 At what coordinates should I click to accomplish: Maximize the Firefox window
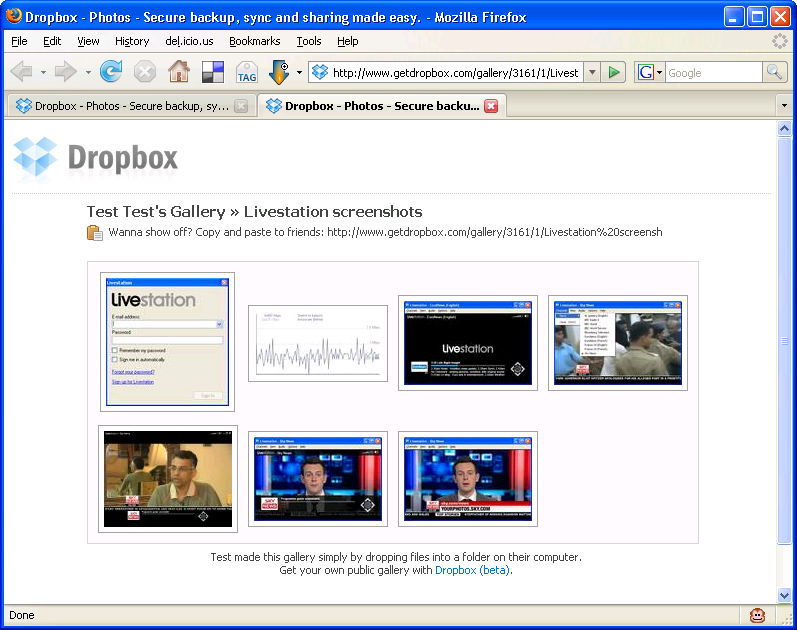[x=757, y=17]
